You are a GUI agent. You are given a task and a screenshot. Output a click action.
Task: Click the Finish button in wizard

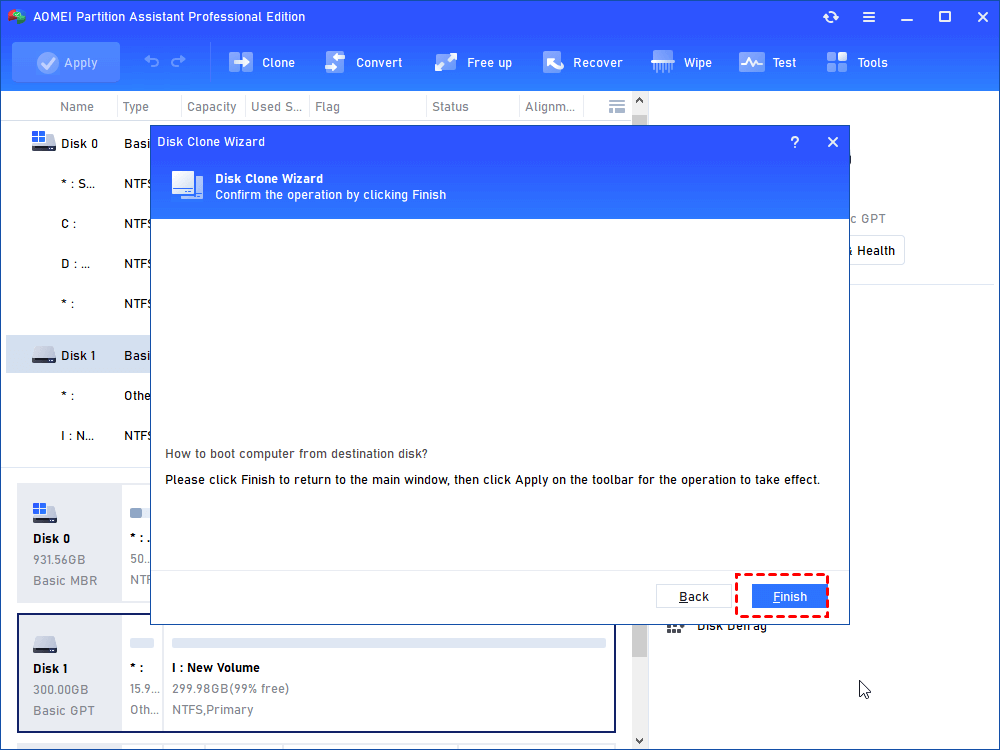pos(790,596)
